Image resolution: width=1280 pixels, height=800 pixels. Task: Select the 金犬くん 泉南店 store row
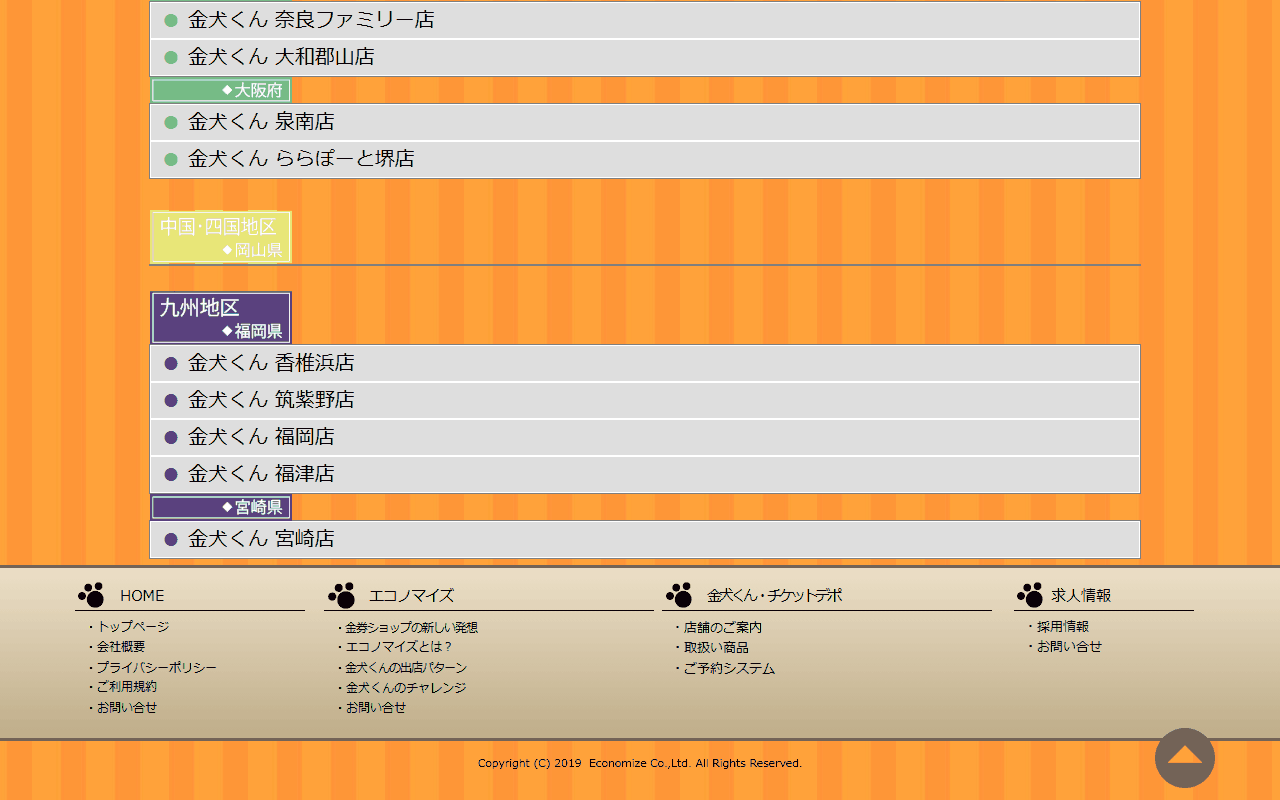point(645,122)
